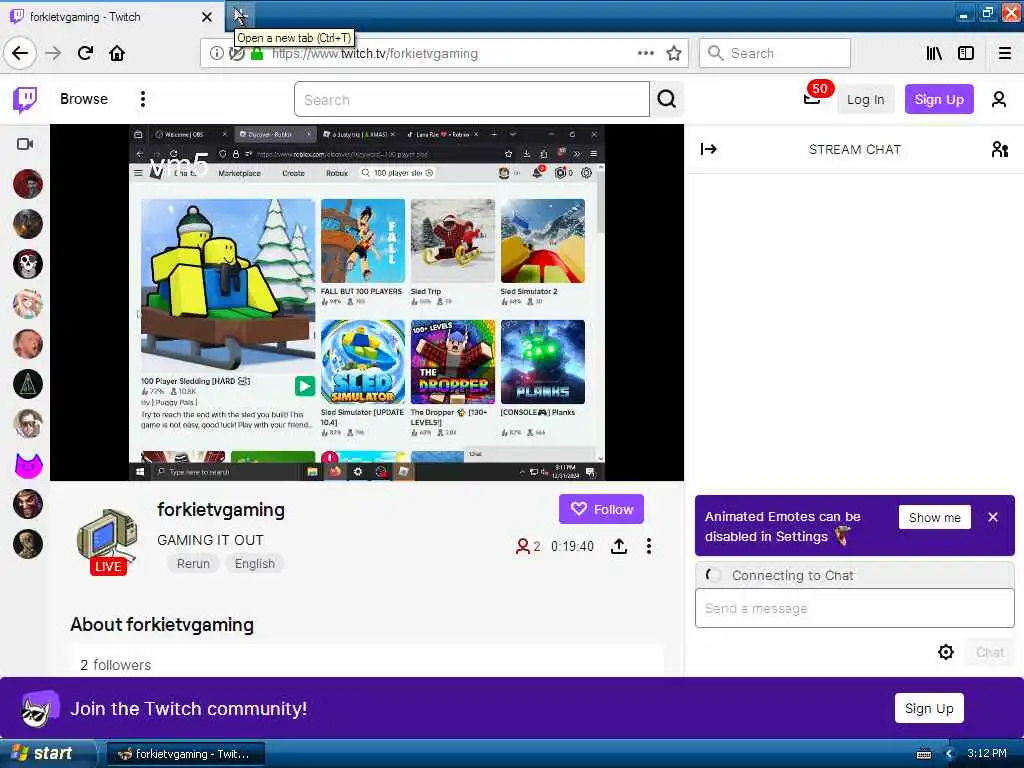Viewport: 1024px width, 768px height.
Task: Open the Firefox hamburger menu
Action: 1005,54
